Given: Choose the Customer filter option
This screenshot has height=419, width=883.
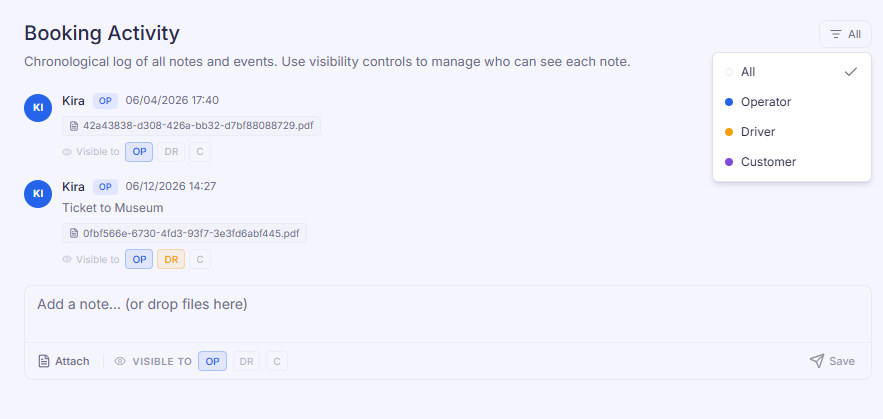Looking at the screenshot, I should click(x=792, y=162).
